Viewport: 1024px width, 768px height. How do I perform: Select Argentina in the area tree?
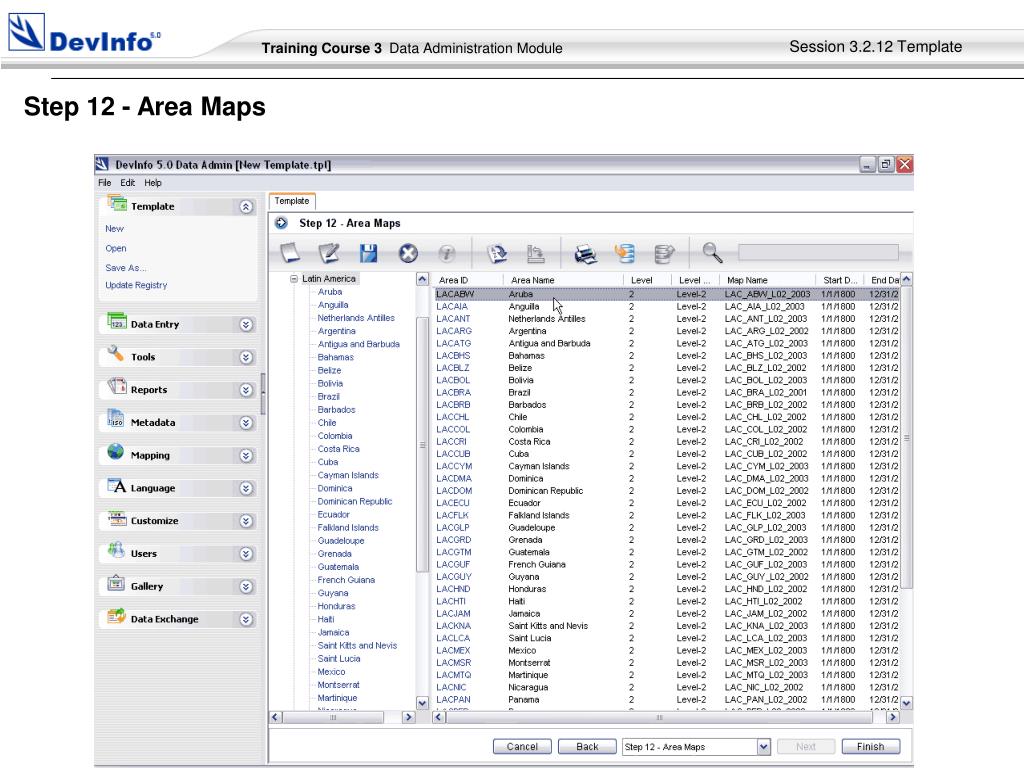pyautogui.click(x=336, y=331)
